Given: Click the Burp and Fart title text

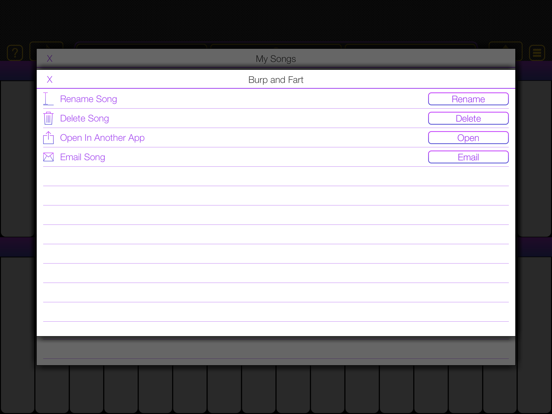Looking at the screenshot, I should coord(276,80).
